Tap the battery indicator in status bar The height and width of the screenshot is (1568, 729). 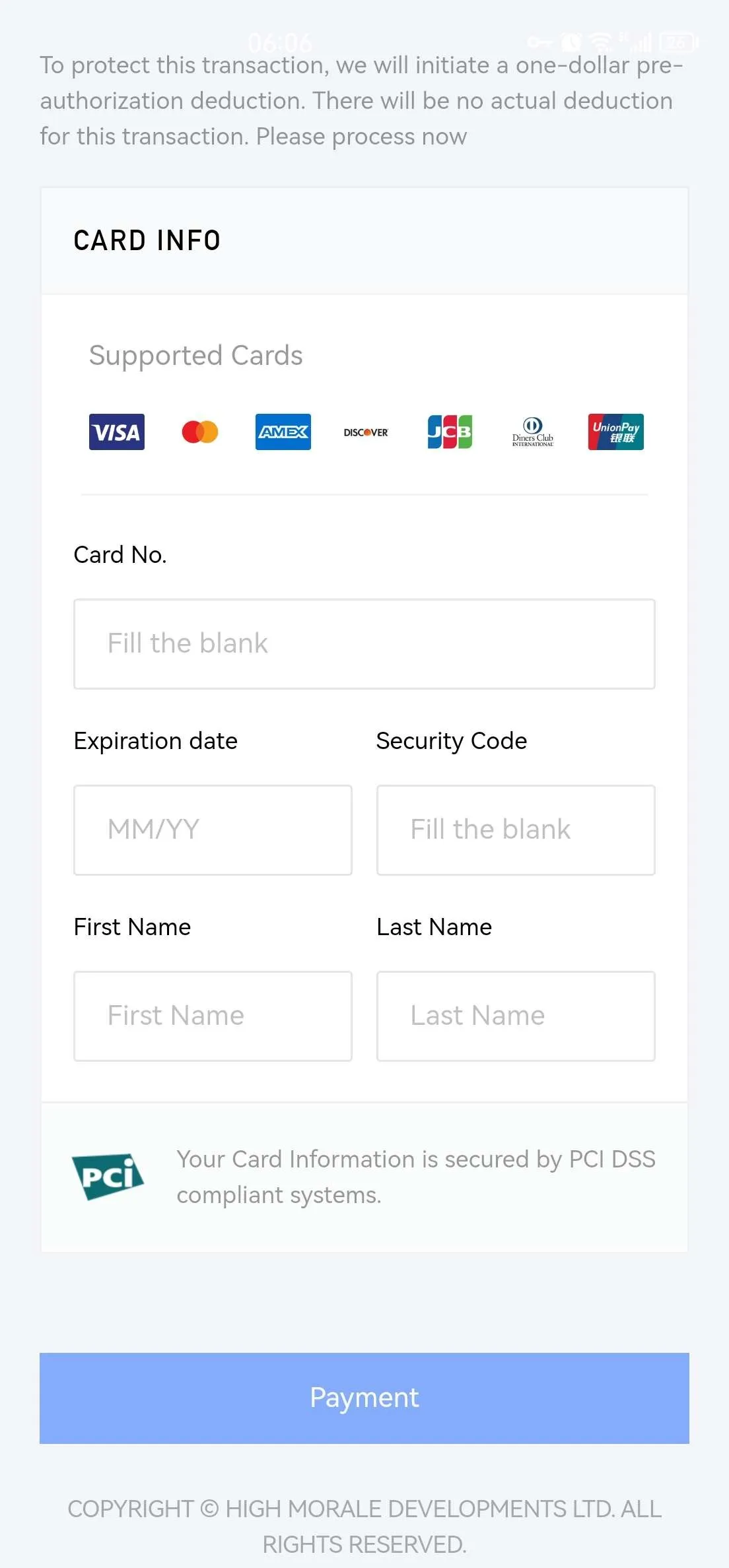[x=678, y=43]
